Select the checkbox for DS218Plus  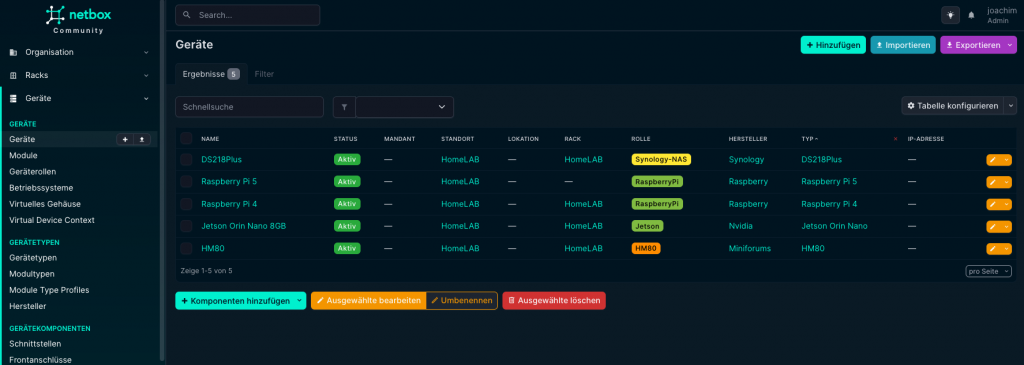pyautogui.click(x=187, y=159)
